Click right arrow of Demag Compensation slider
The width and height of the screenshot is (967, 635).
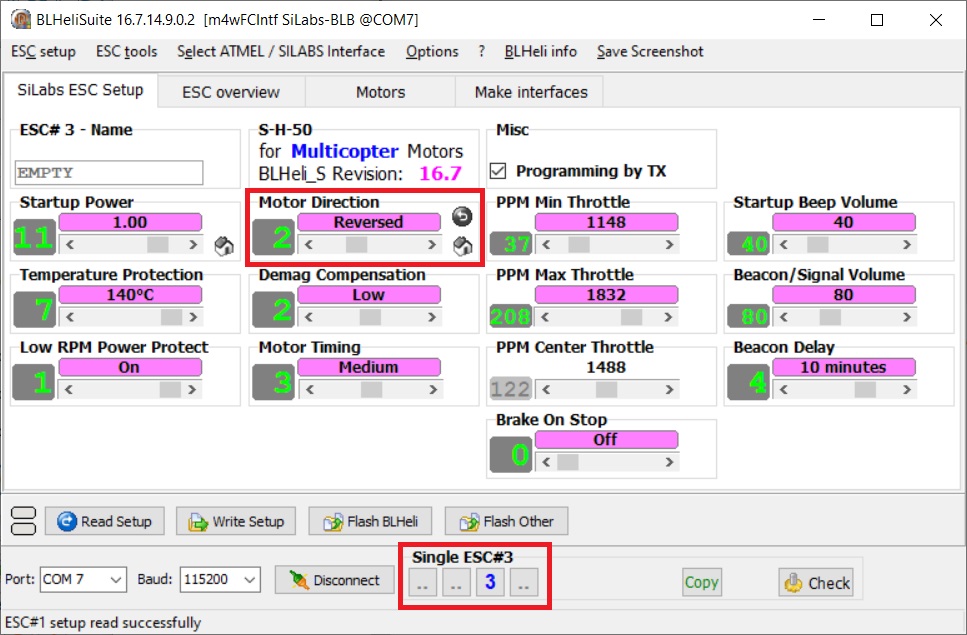tap(432, 317)
